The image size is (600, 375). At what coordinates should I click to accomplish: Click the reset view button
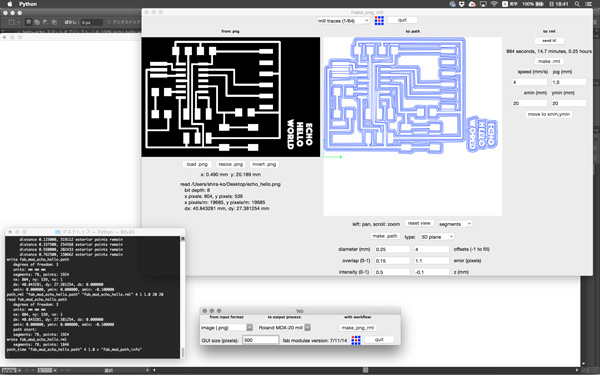(x=419, y=223)
